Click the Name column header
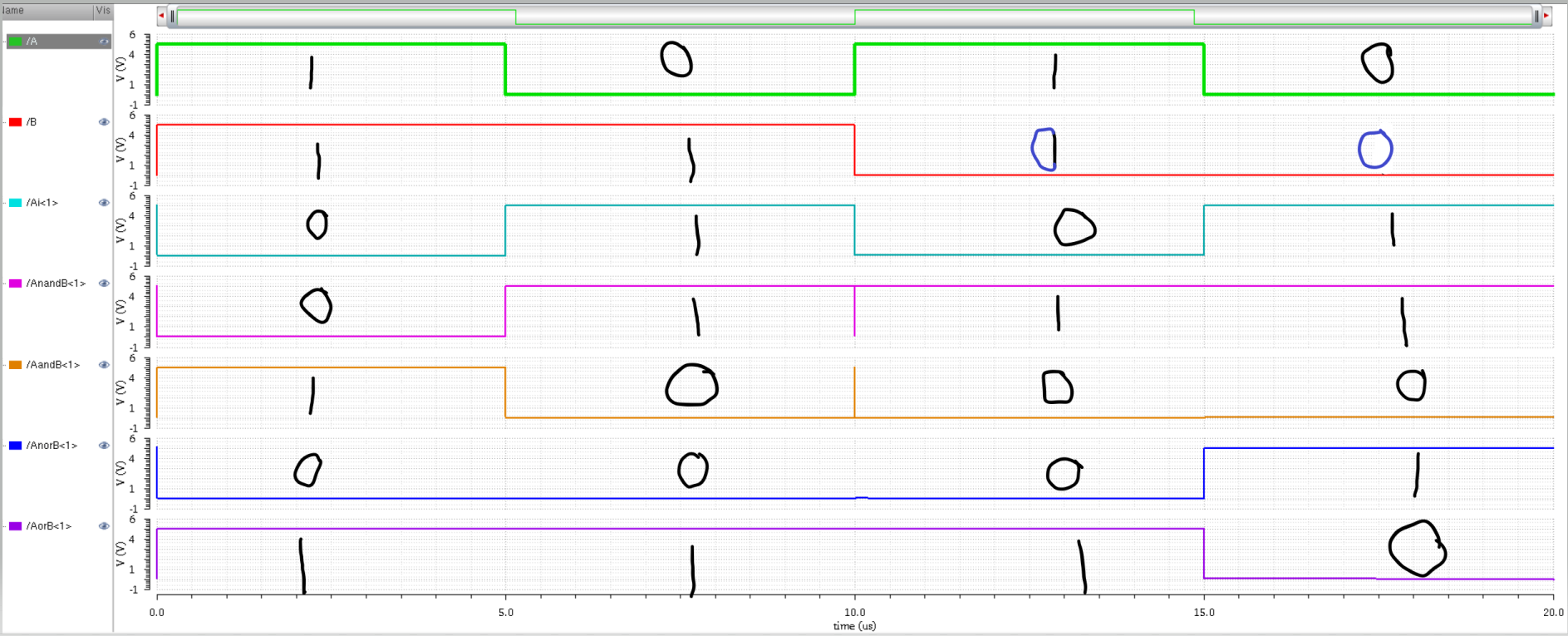This screenshot has width=1568, height=636. [47, 11]
